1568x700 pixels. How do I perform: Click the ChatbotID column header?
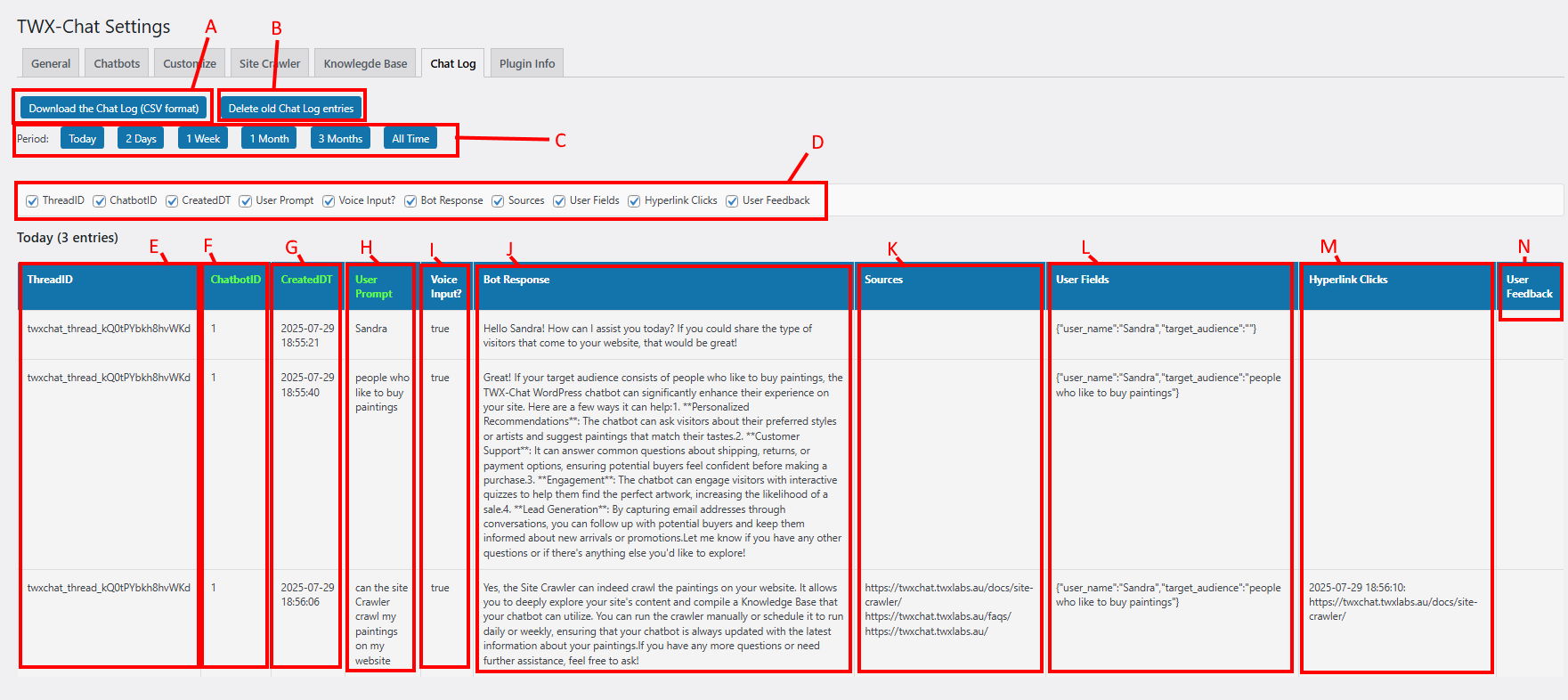point(235,280)
